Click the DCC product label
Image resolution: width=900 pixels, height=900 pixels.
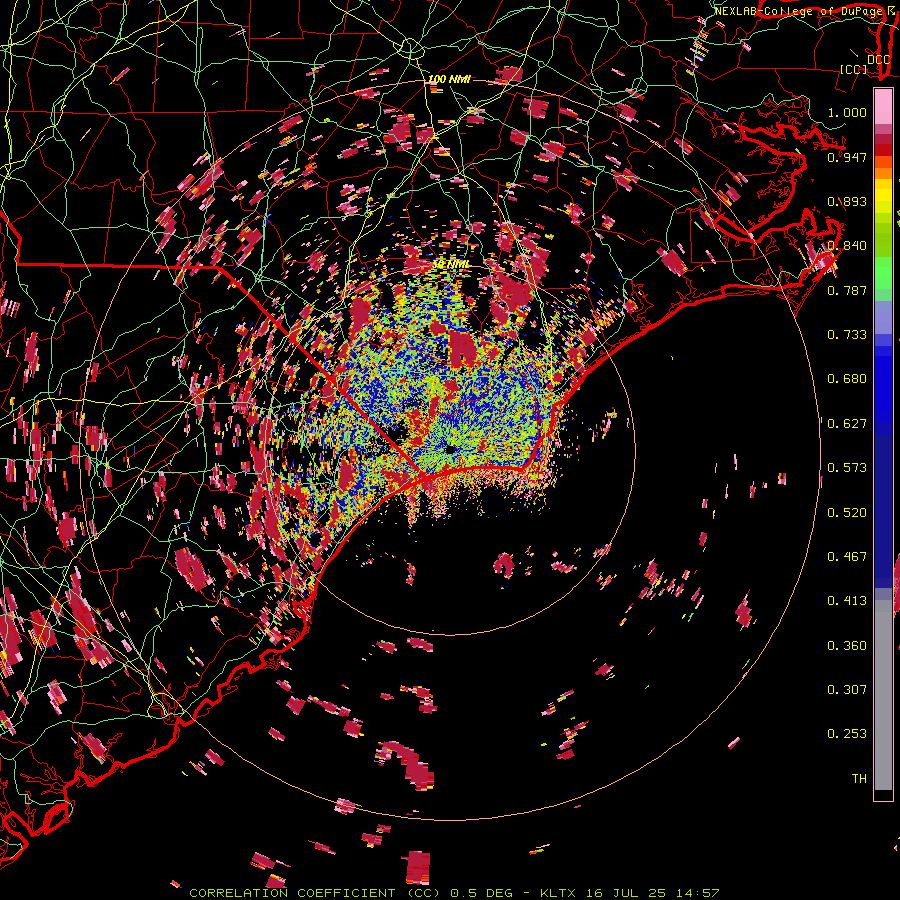pyautogui.click(x=878, y=59)
